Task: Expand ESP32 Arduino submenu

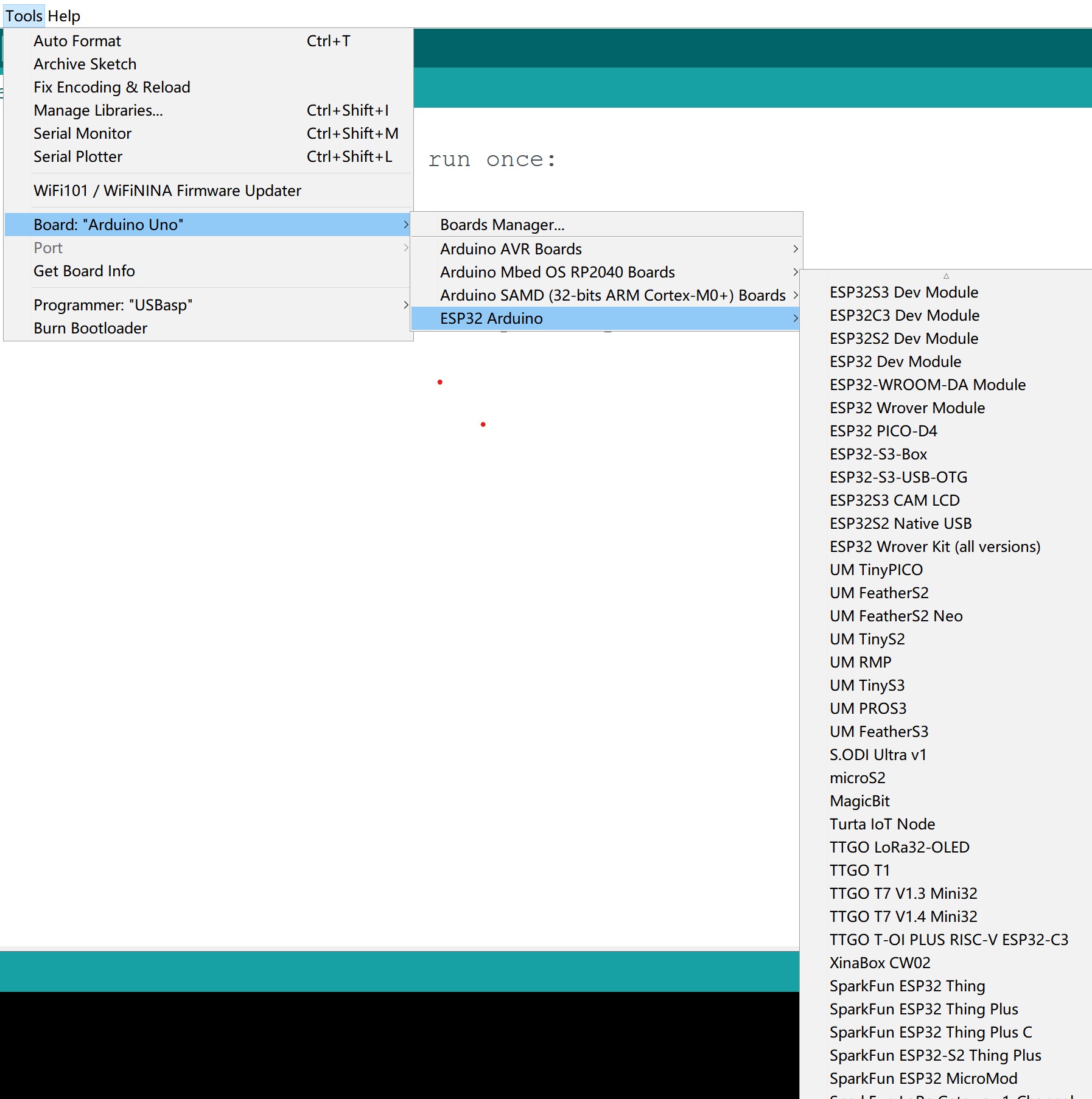Action: click(x=607, y=318)
